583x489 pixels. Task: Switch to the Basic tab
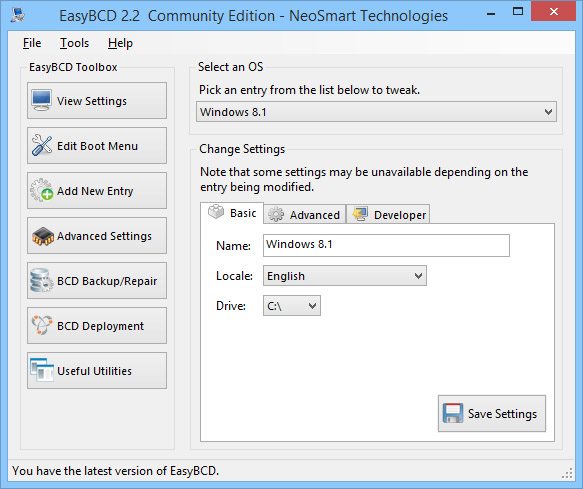[x=232, y=213]
